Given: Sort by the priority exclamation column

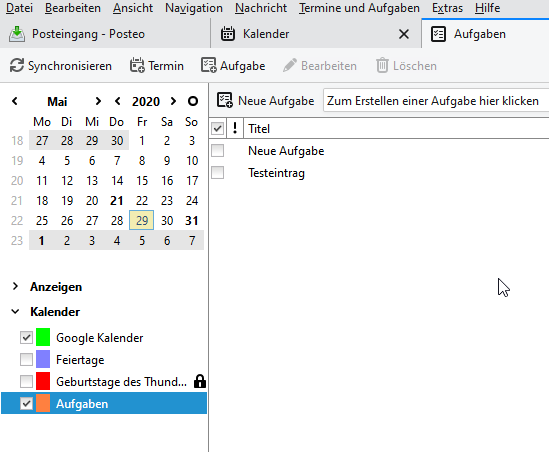Looking at the screenshot, I should 235,128.
